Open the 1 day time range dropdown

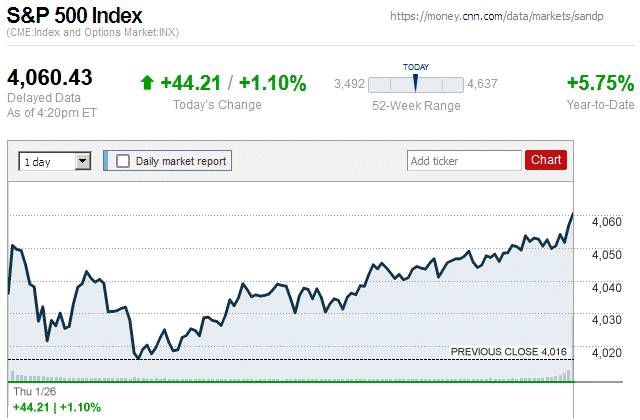point(54,160)
